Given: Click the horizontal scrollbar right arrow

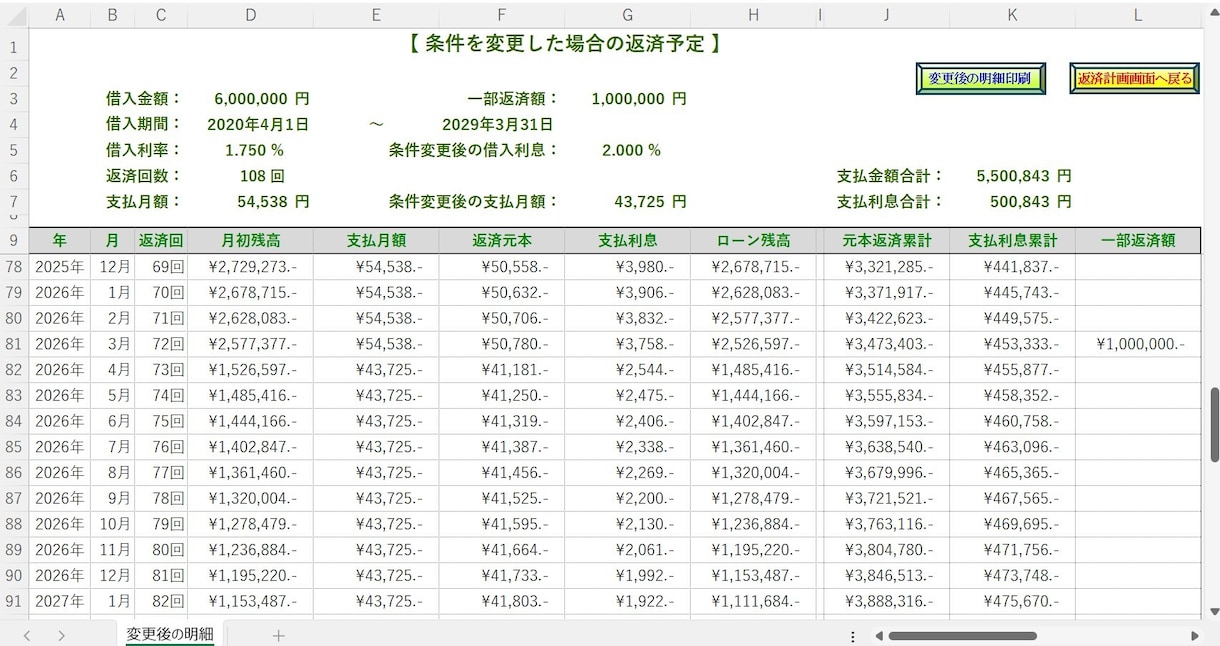Looking at the screenshot, I should [x=1194, y=636].
